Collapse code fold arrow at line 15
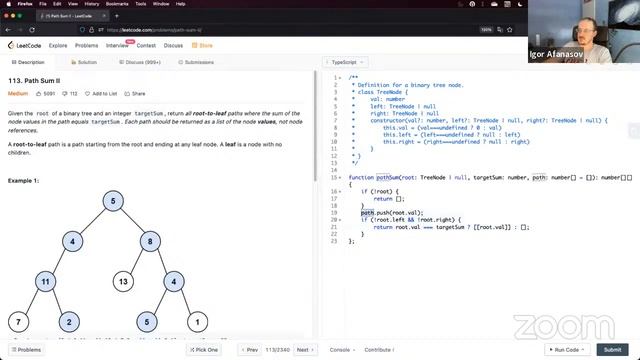This screenshot has width=640, height=360. coord(340,178)
